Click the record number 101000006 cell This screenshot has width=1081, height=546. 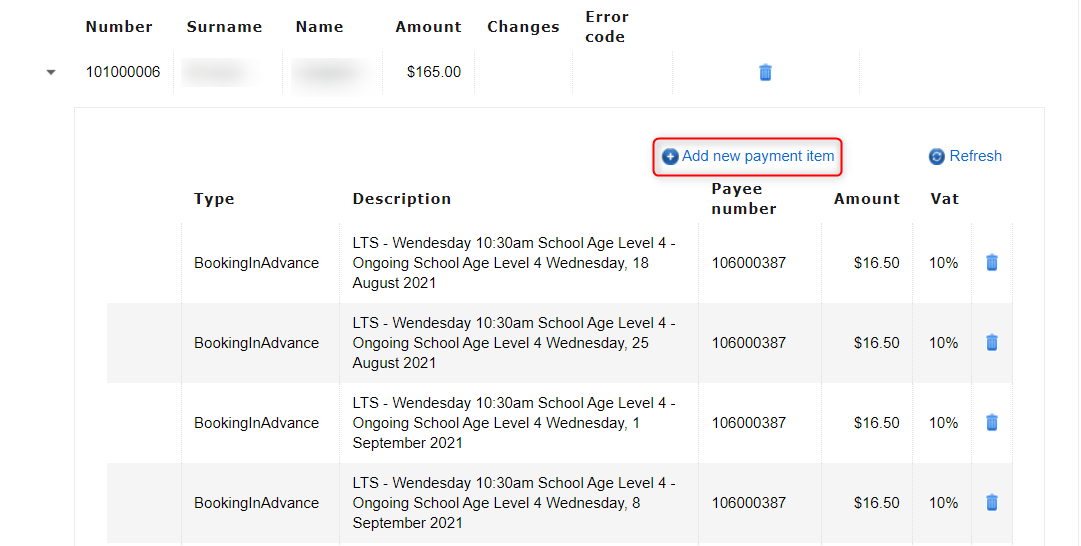coord(123,72)
